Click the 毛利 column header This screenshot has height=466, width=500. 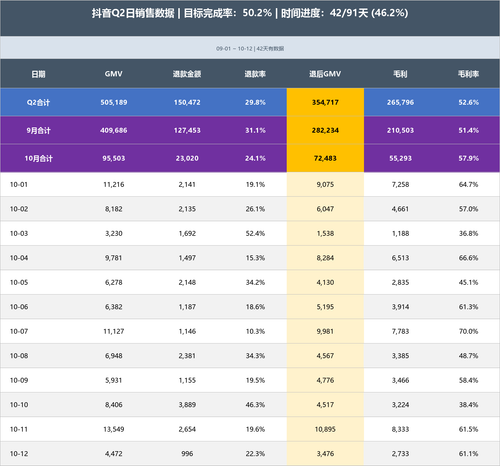400,74
